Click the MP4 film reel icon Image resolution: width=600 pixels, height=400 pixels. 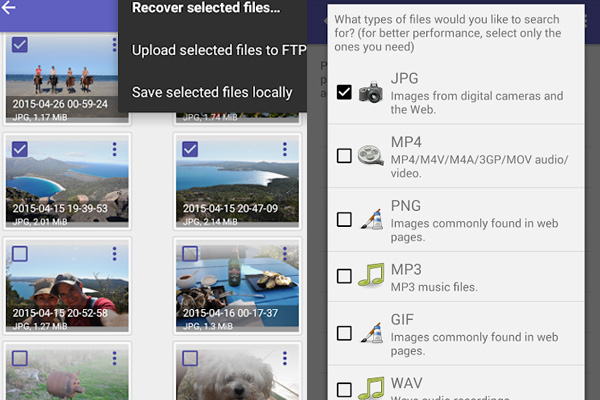click(371, 155)
